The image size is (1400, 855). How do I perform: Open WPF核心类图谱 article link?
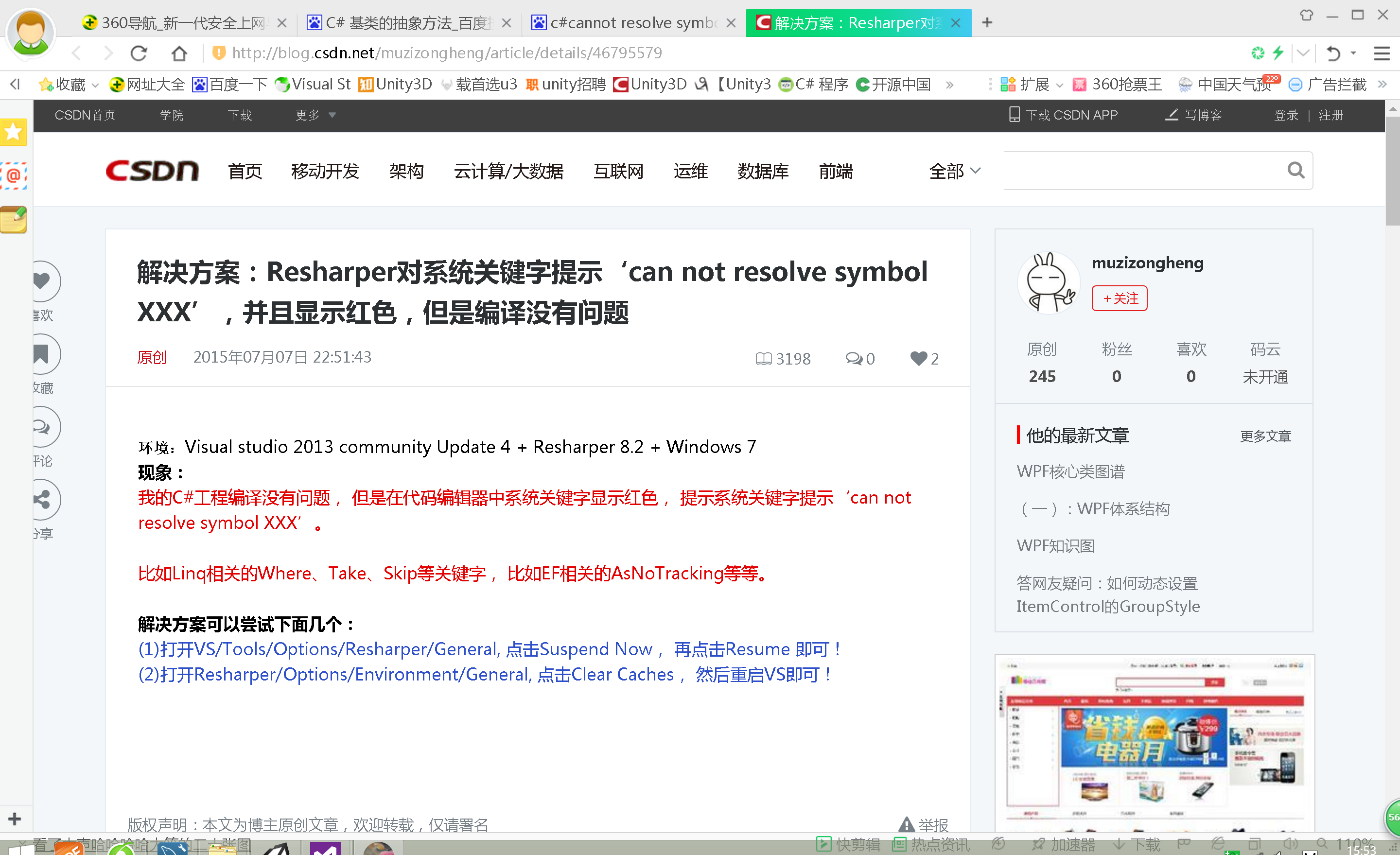[x=1070, y=471]
